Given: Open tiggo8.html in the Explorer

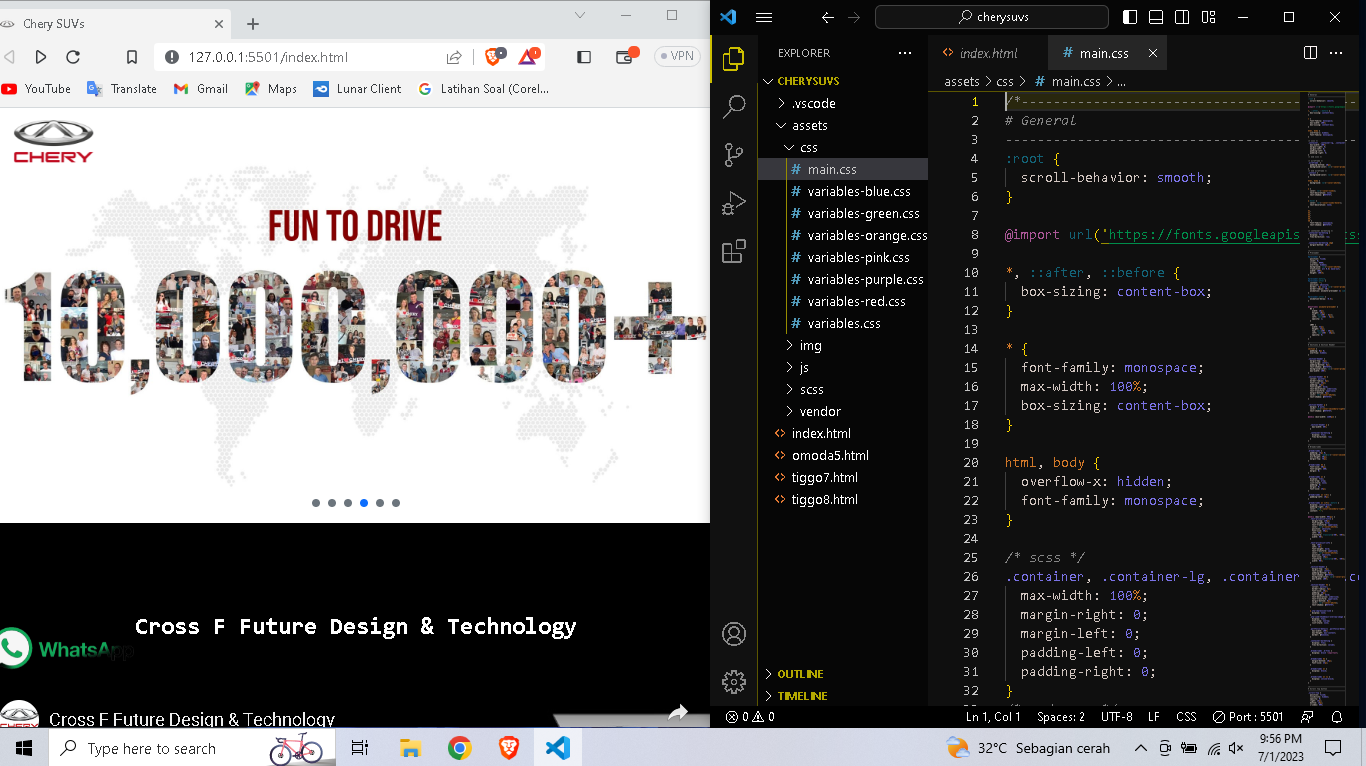Looking at the screenshot, I should pos(843,499).
